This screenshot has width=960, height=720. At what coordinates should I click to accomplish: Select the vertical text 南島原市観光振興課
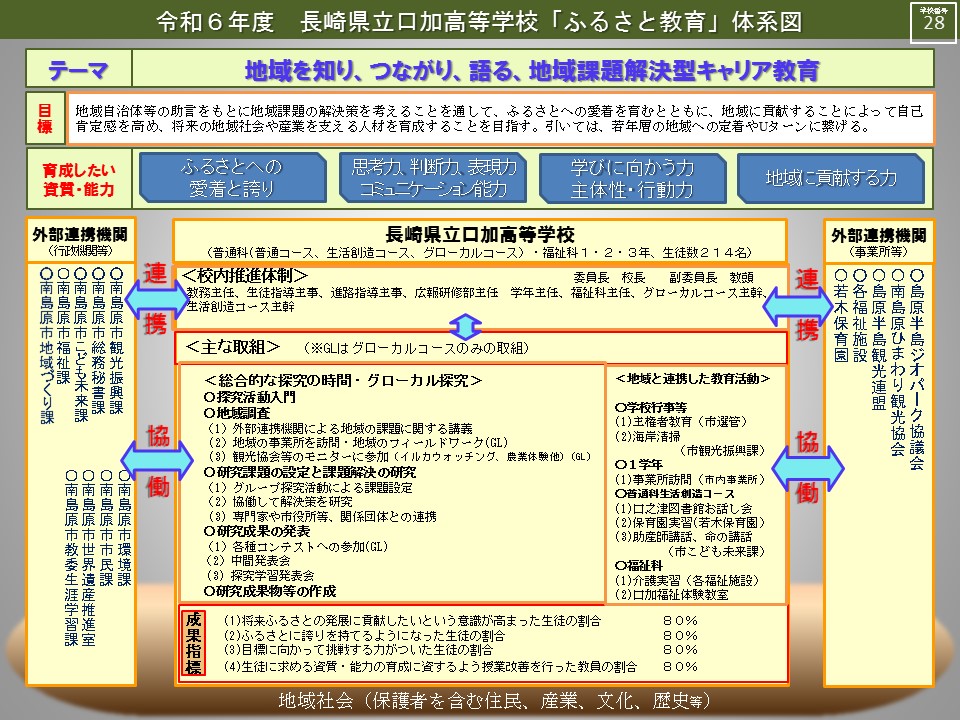point(116,341)
